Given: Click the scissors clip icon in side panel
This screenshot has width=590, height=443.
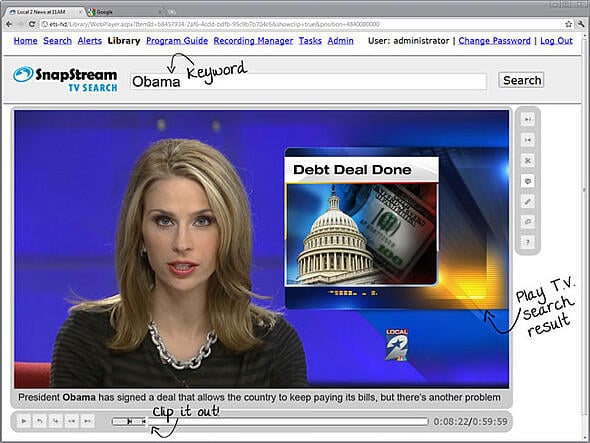Looking at the screenshot, I should (528, 161).
